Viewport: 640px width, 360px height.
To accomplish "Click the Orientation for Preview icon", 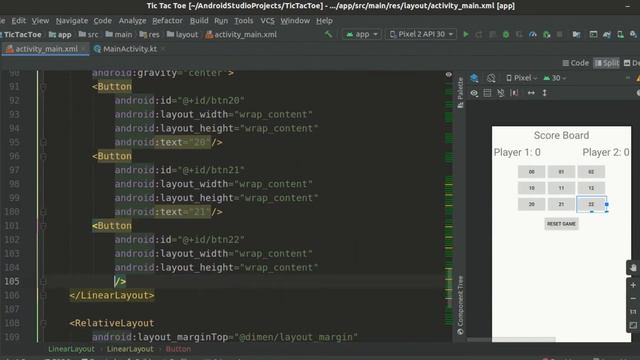I will coord(491,78).
